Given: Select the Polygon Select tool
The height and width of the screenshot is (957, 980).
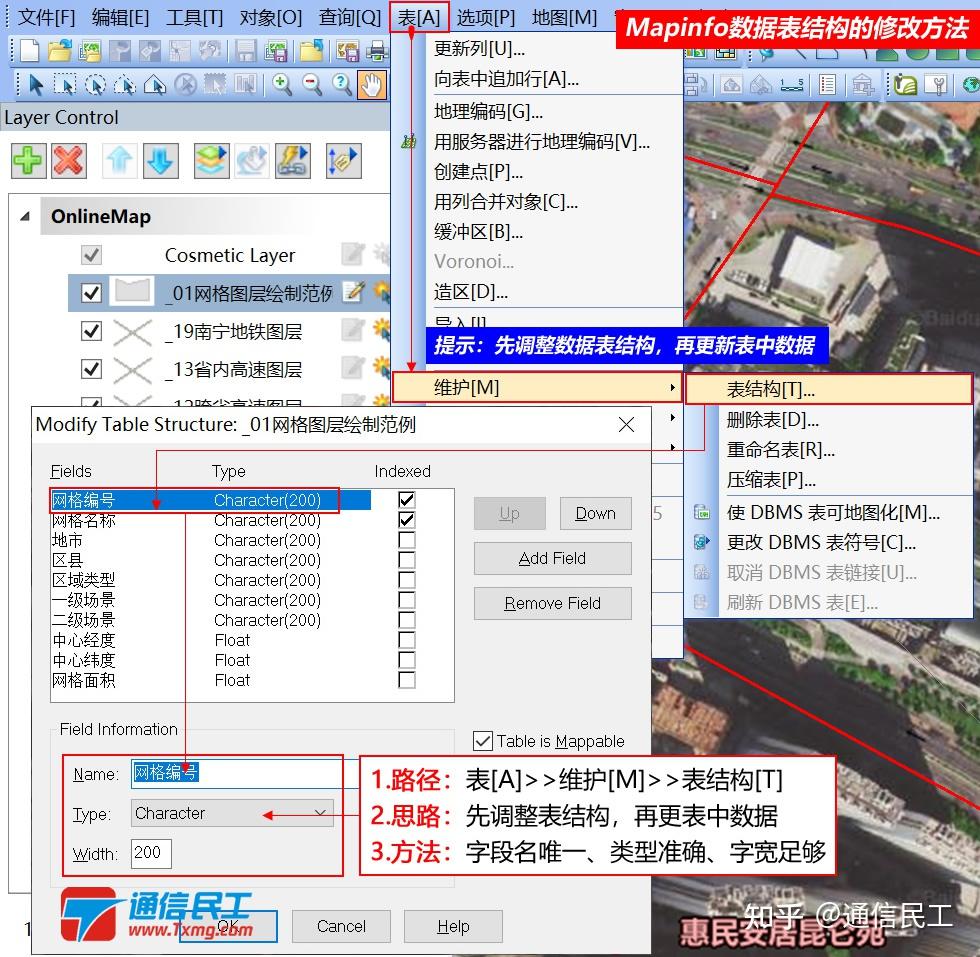Looking at the screenshot, I should (x=125, y=84).
